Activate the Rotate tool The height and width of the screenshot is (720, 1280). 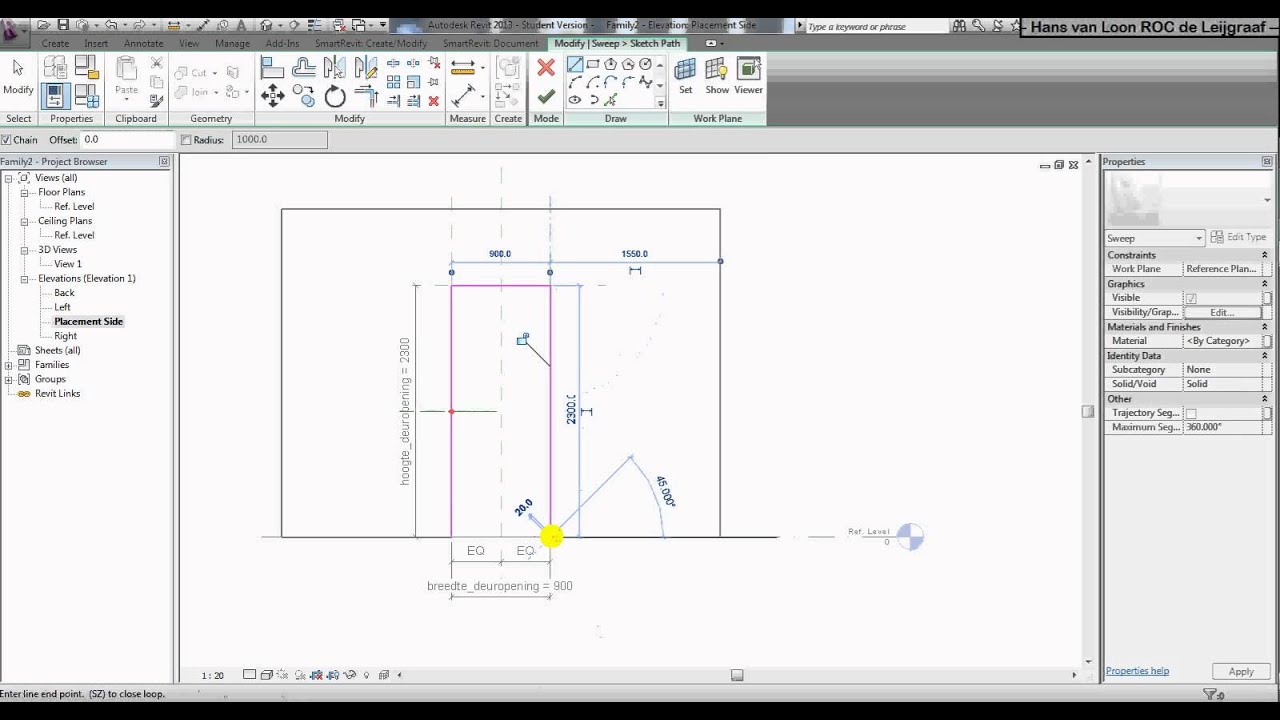[335, 96]
